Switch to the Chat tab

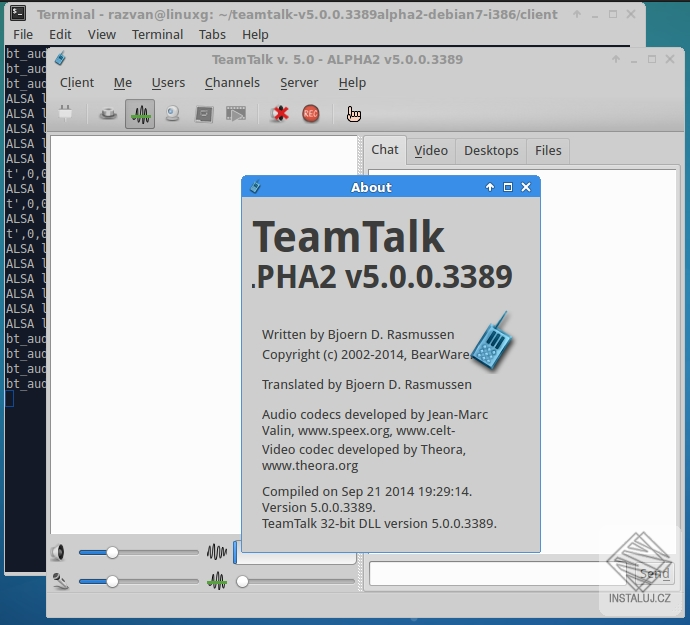click(385, 150)
